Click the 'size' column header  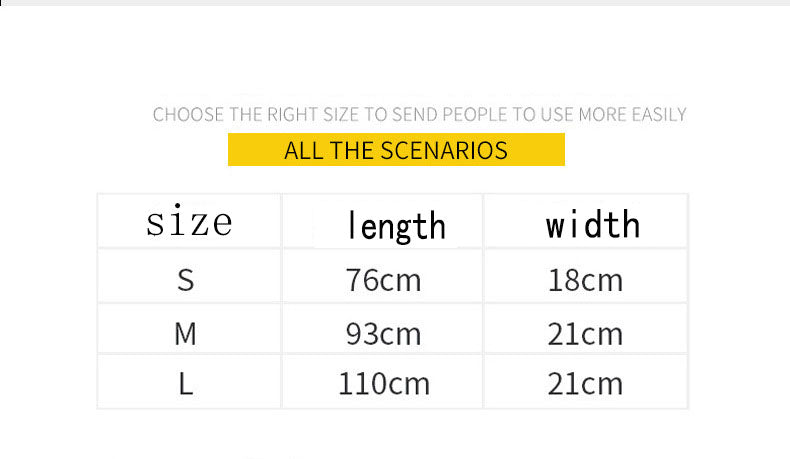[x=189, y=221]
